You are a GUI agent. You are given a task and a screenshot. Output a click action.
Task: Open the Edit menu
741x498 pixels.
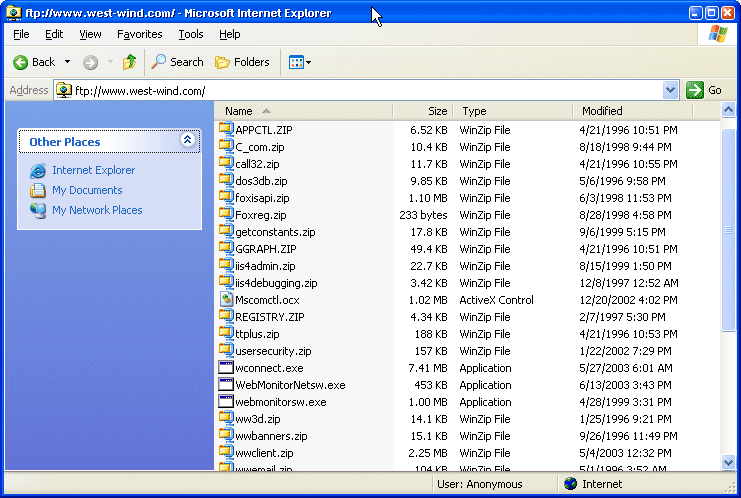tap(54, 34)
